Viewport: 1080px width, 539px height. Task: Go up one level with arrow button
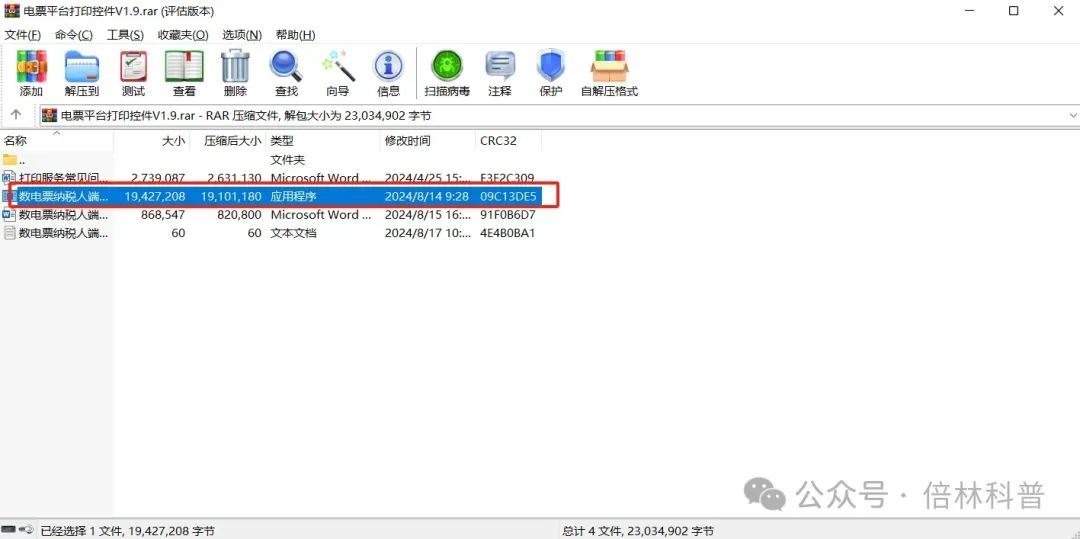tap(17, 115)
